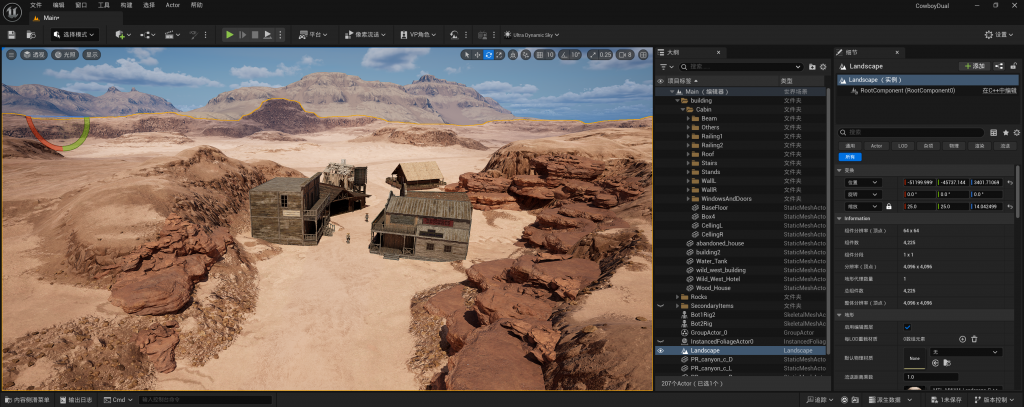The height and width of the screenshot is (407, 1024).
Task: Uncheck the enable edit layers checkbox
Action: 907,327
